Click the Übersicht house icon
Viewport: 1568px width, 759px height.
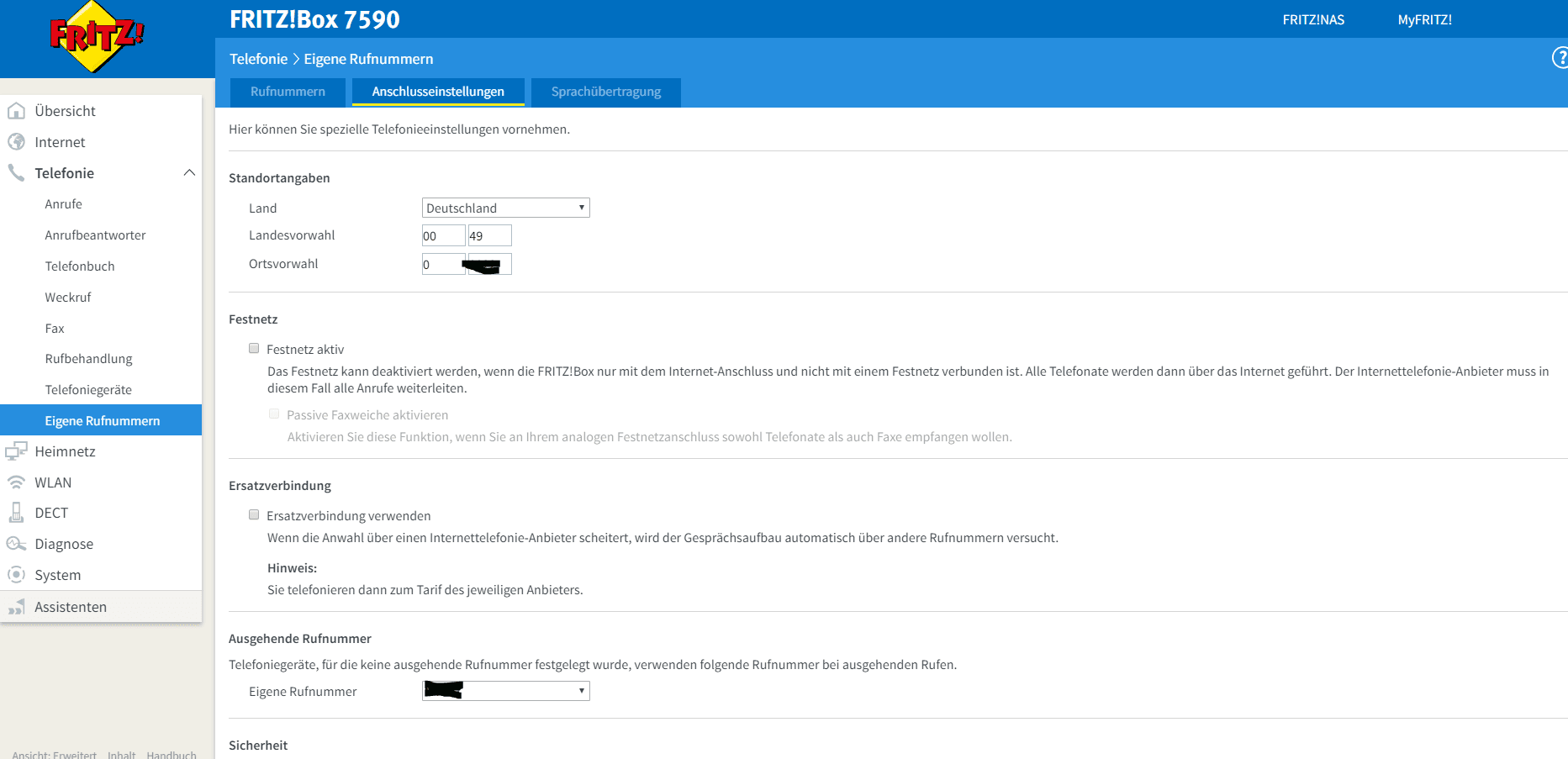[x=16, y=111]
